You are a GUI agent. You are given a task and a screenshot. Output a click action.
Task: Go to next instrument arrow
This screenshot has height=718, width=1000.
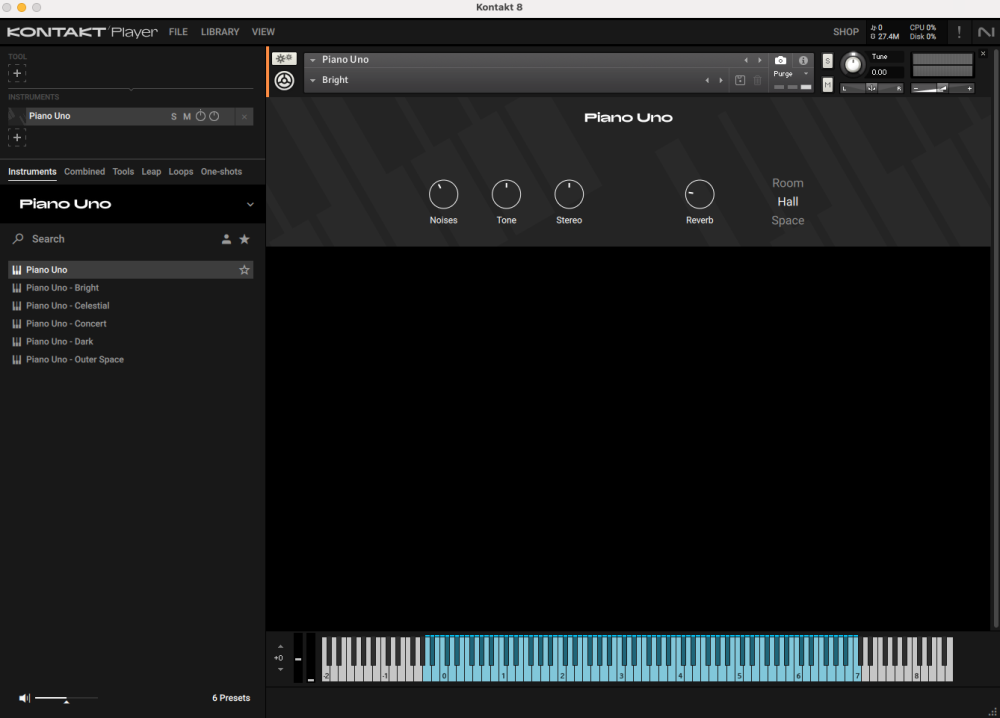pos(760,60)
